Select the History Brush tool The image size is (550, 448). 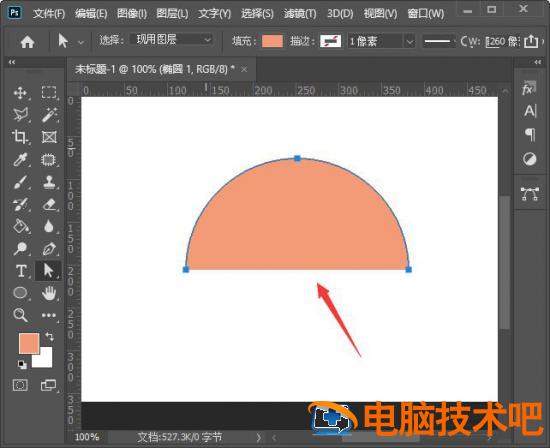[x=20, y=205]
